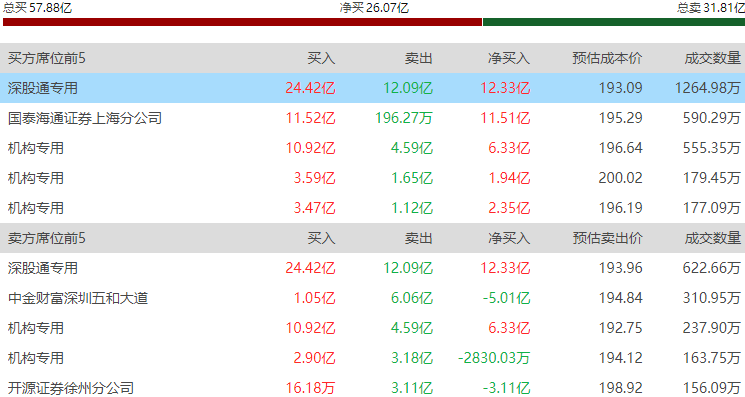Click the buy amount 16.18万
This screenshot has width=745, height=397.
tap(310, 388)
